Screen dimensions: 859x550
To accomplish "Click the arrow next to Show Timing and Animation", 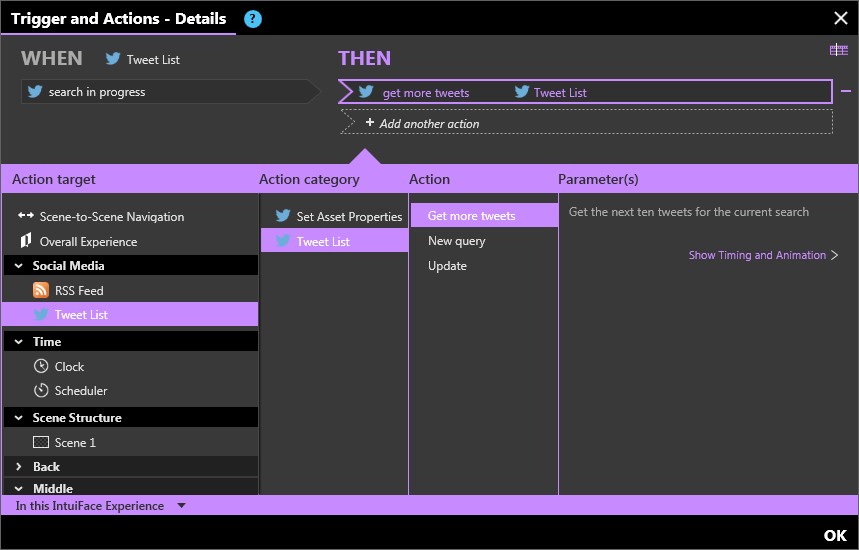I will pyautogui.click(x=834, y=255).
